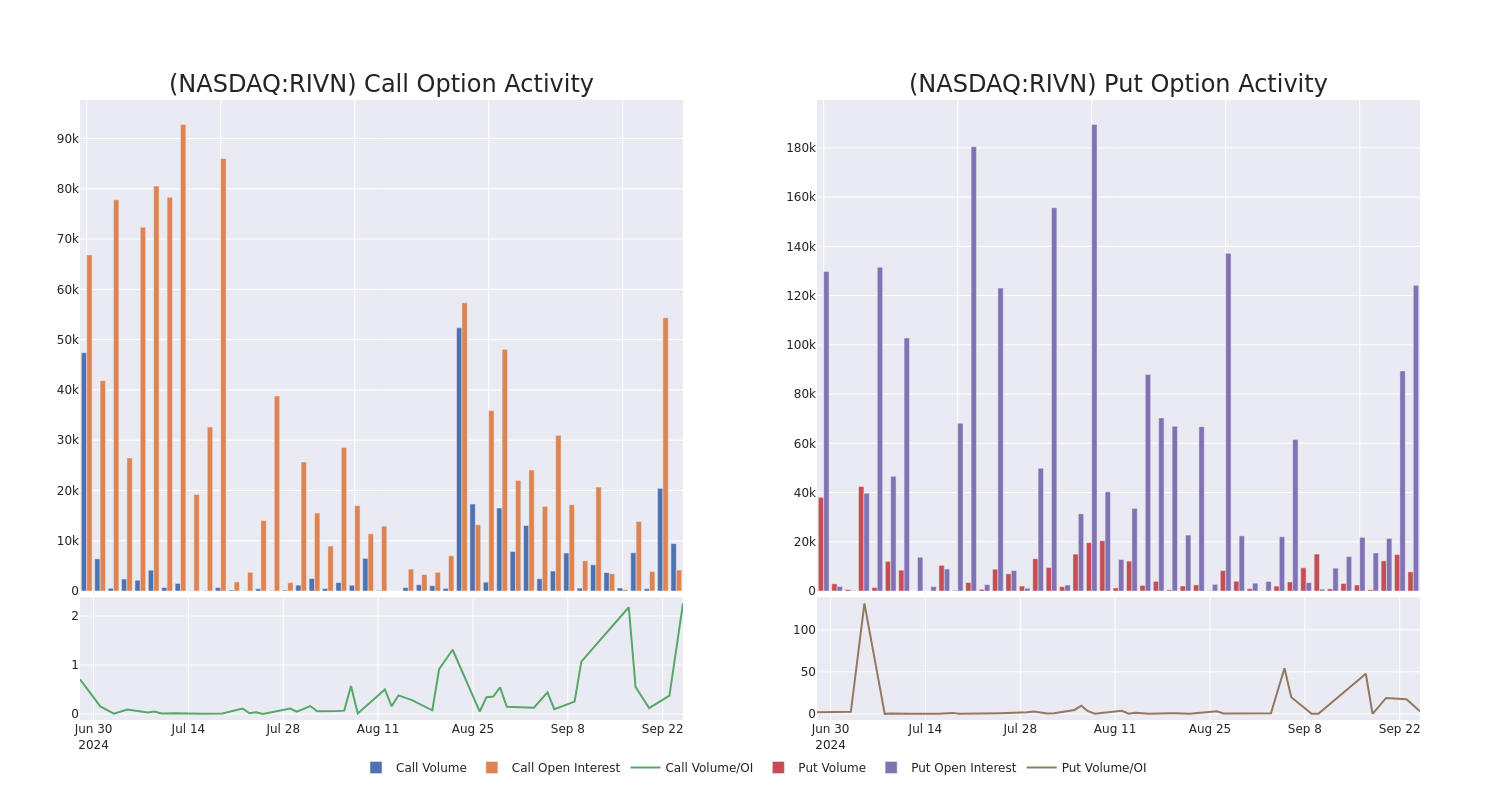This screenshot has height=800, width=1500.
Task: Click the Sep 22 label under call chart
Action: click(662, 729)
